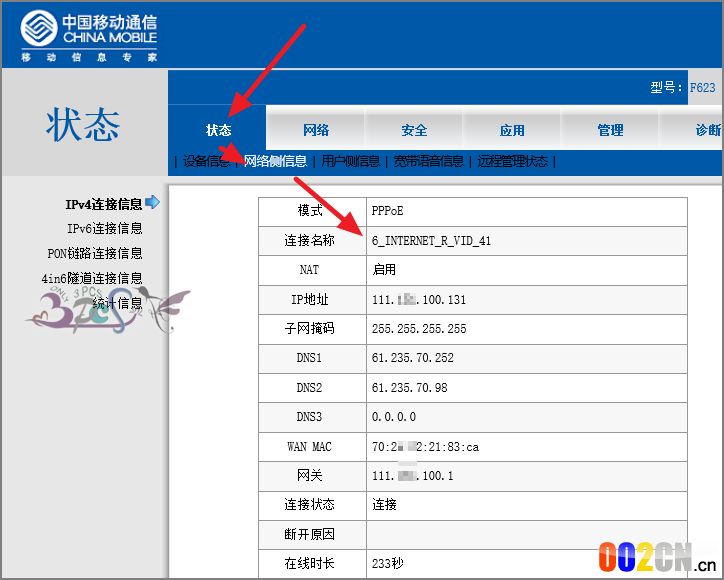This screenshot has width=724, height=580.
Task: Switch to the 网络 tab
Action: (x=316, y=130)
